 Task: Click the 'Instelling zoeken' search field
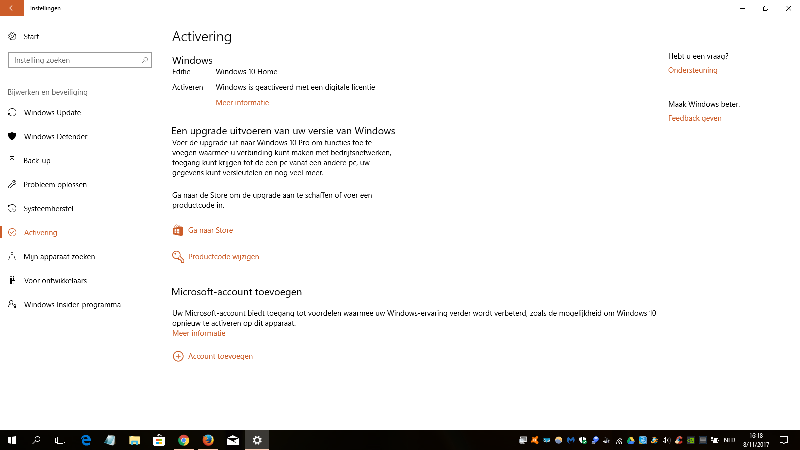coord(80,60)
